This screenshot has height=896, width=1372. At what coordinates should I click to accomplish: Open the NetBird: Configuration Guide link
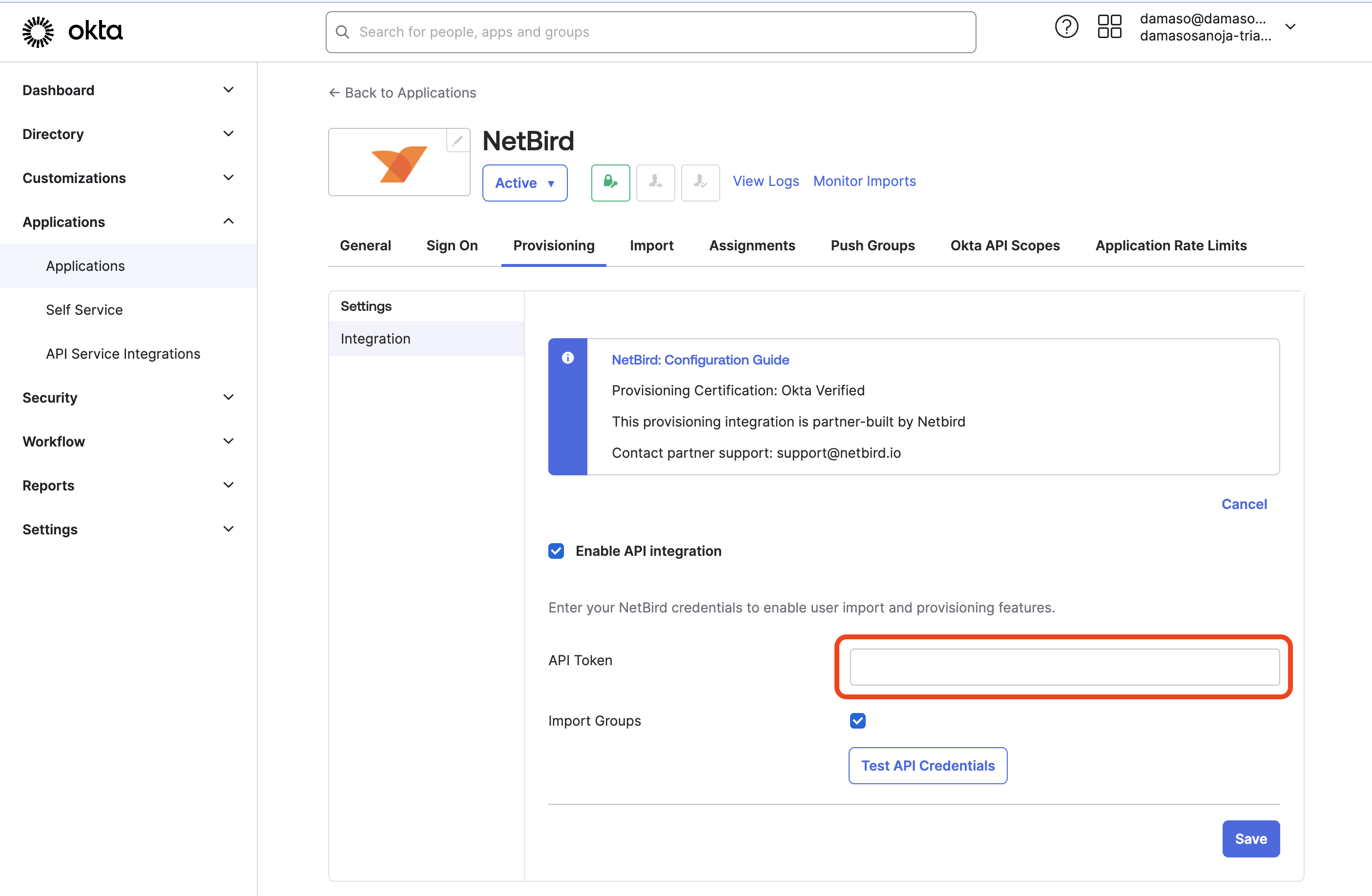(700, 360)
